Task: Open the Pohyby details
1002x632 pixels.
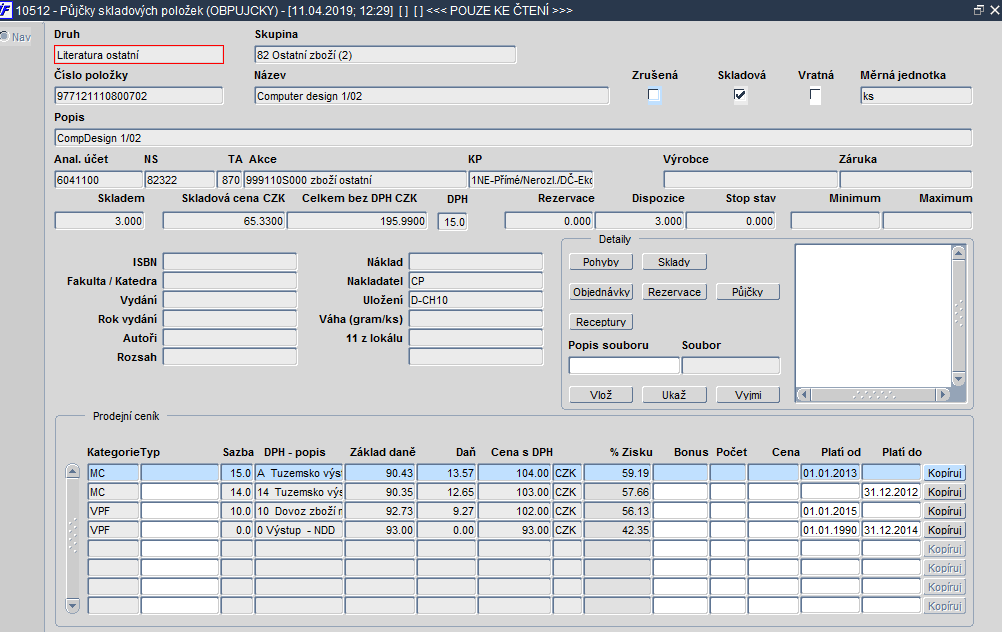Action: click(x=601, y=262)
